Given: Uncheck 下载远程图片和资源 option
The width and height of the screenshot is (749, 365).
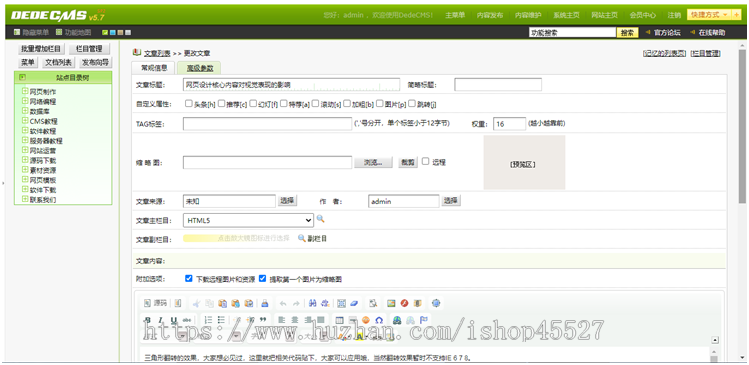Looking at the screenshot, I should 189,278.
